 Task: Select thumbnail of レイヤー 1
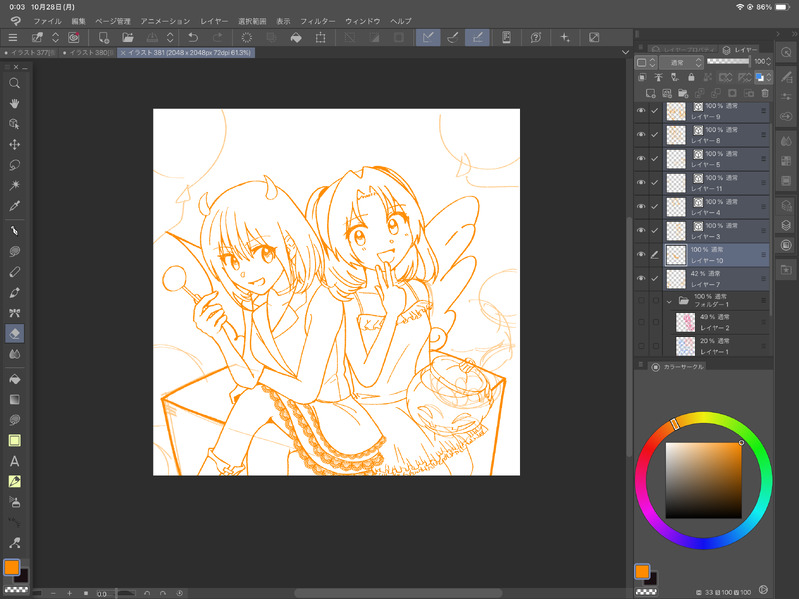[685, 346]
